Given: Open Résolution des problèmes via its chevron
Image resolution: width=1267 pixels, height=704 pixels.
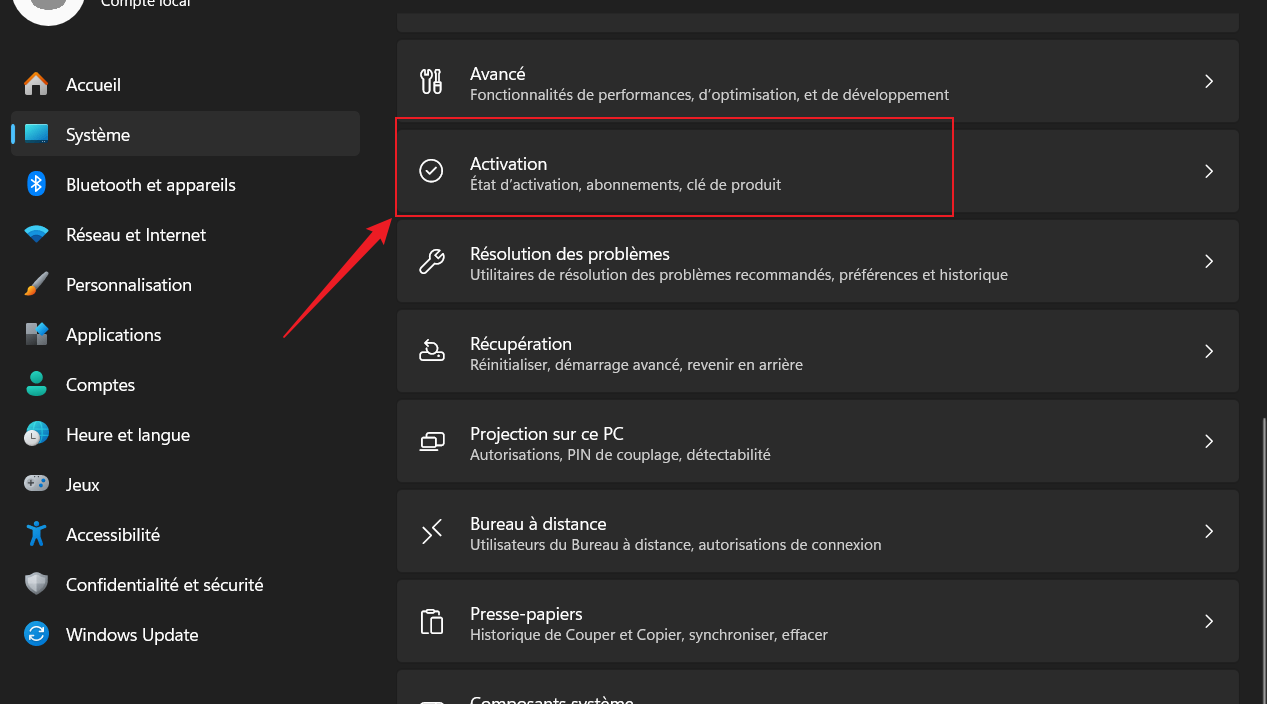Looking at the screenshot, I should pyautogui.click(x=1209, y=261).
